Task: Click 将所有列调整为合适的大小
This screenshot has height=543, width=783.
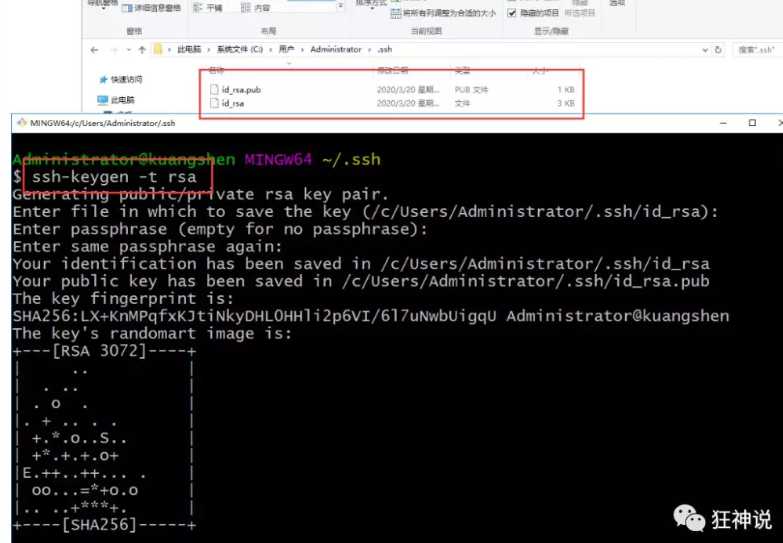Action: pyautogui.click(x=443, y=13)
